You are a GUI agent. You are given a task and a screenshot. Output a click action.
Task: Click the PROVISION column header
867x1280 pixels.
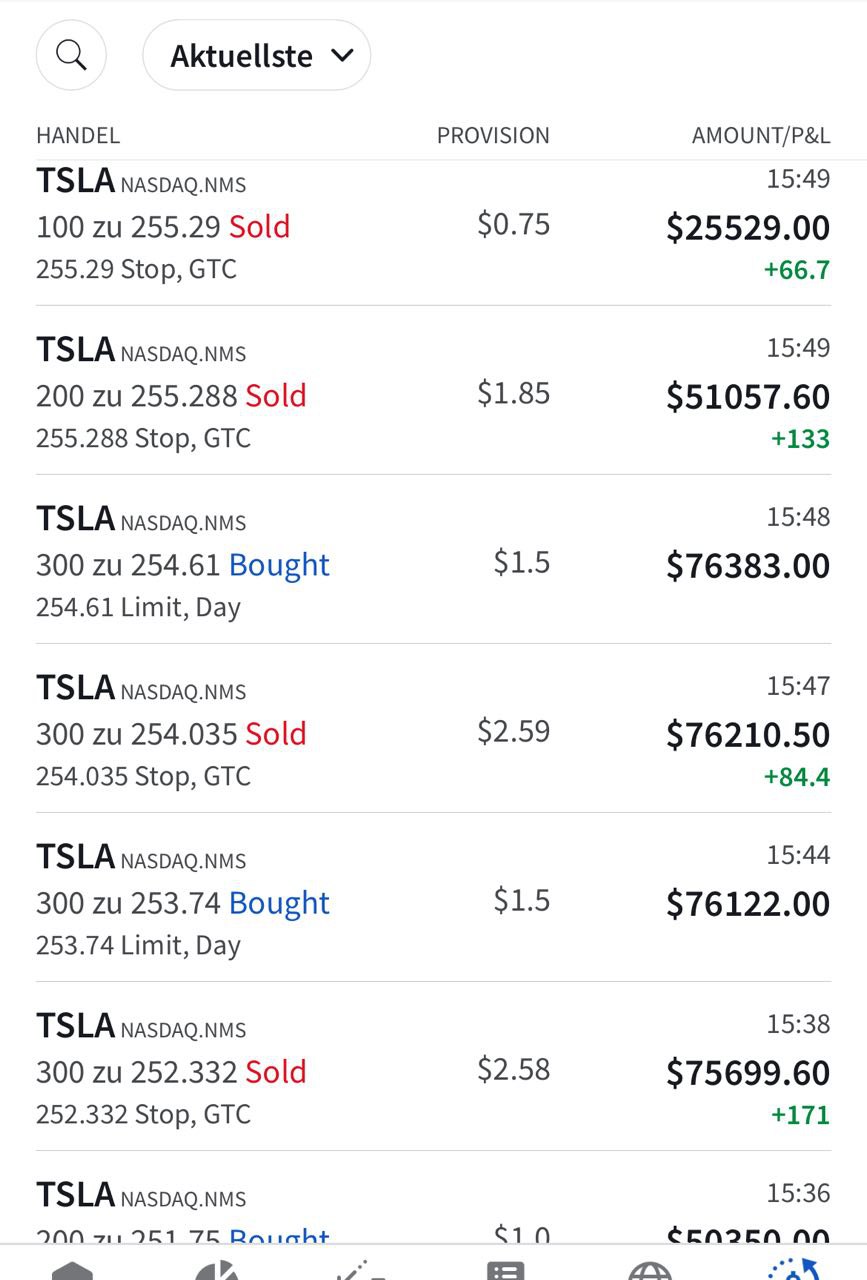[493, 136]
